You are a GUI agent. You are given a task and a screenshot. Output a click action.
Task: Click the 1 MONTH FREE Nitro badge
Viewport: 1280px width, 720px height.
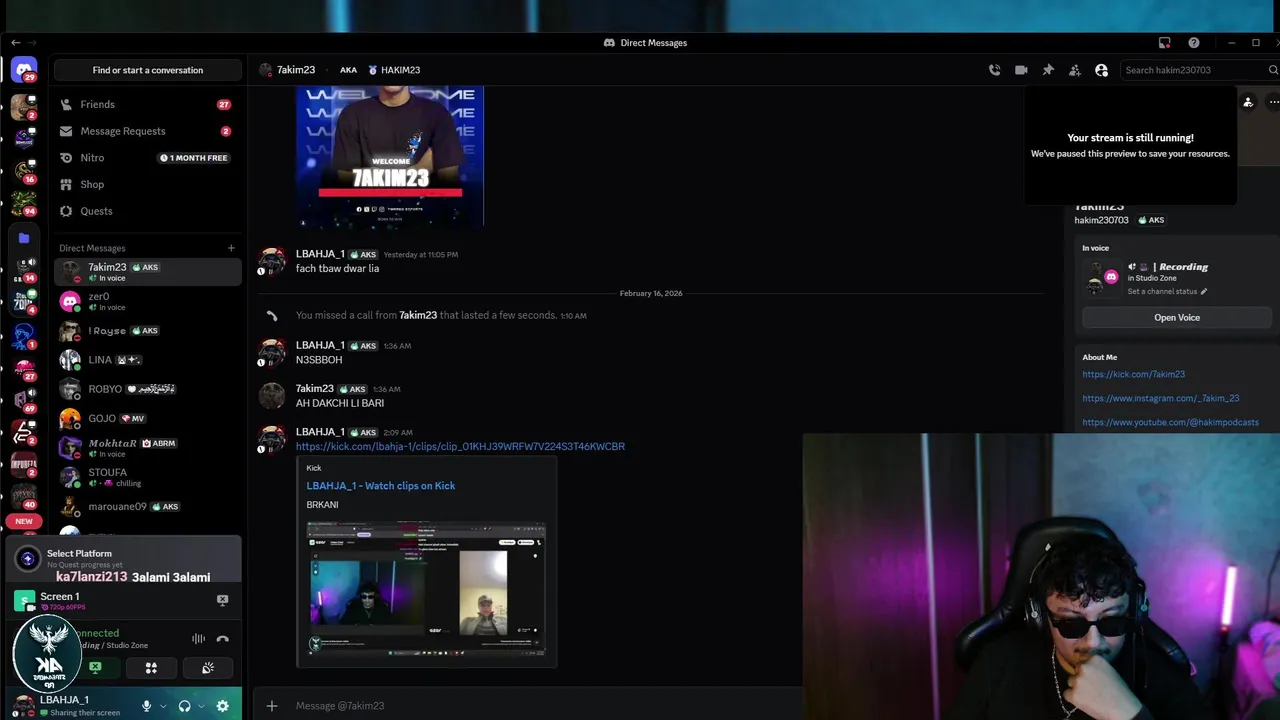click(194, 158)
